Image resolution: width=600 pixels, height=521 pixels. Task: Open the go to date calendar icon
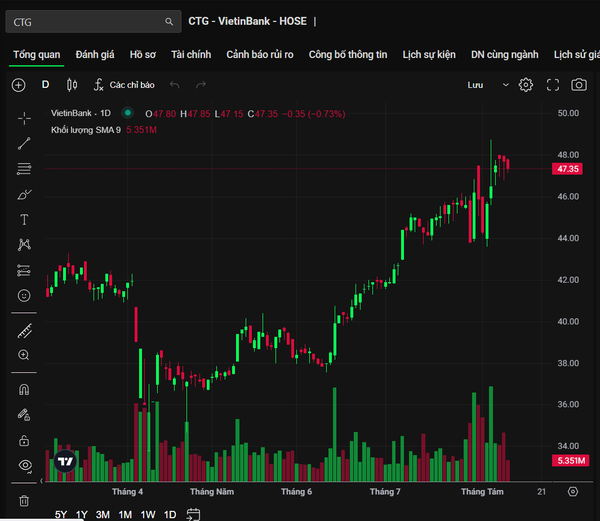pos(193,514)
